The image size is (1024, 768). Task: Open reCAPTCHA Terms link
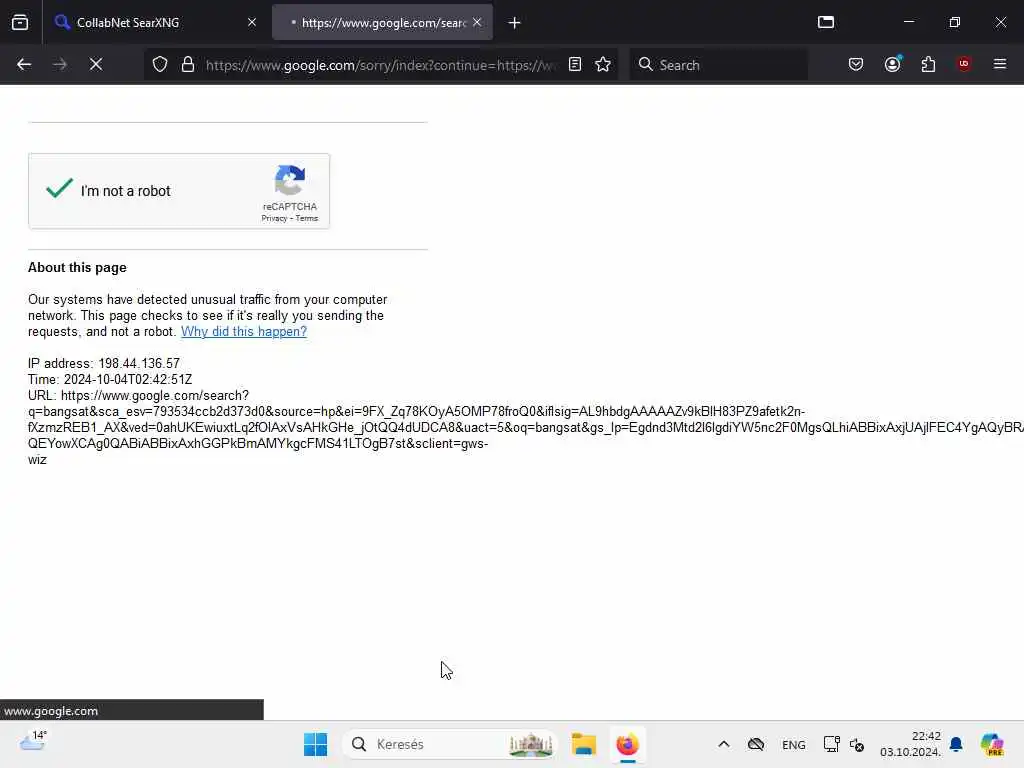(x=307, y=219)
